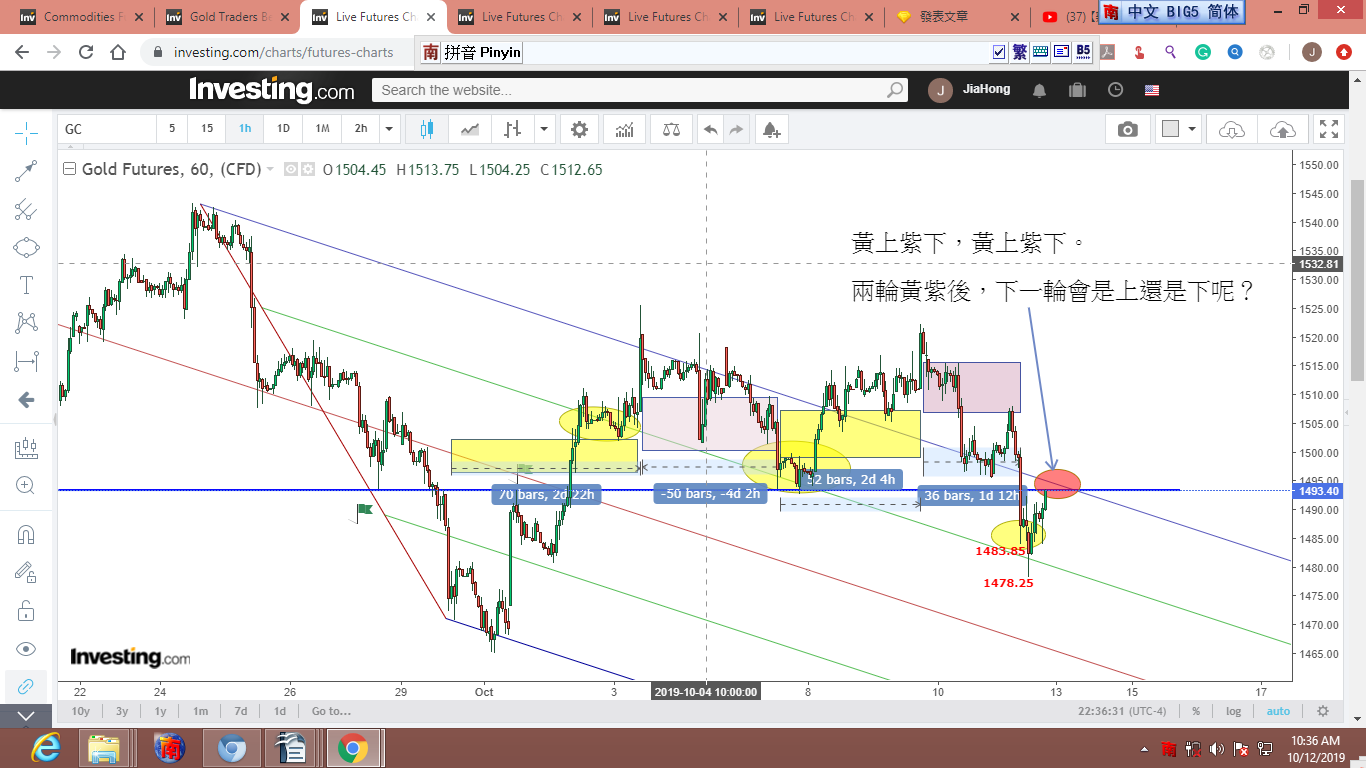Screen dimensions: 1366x768
Task: Select the crosshair cursor tool
Action: pos(26,131)
